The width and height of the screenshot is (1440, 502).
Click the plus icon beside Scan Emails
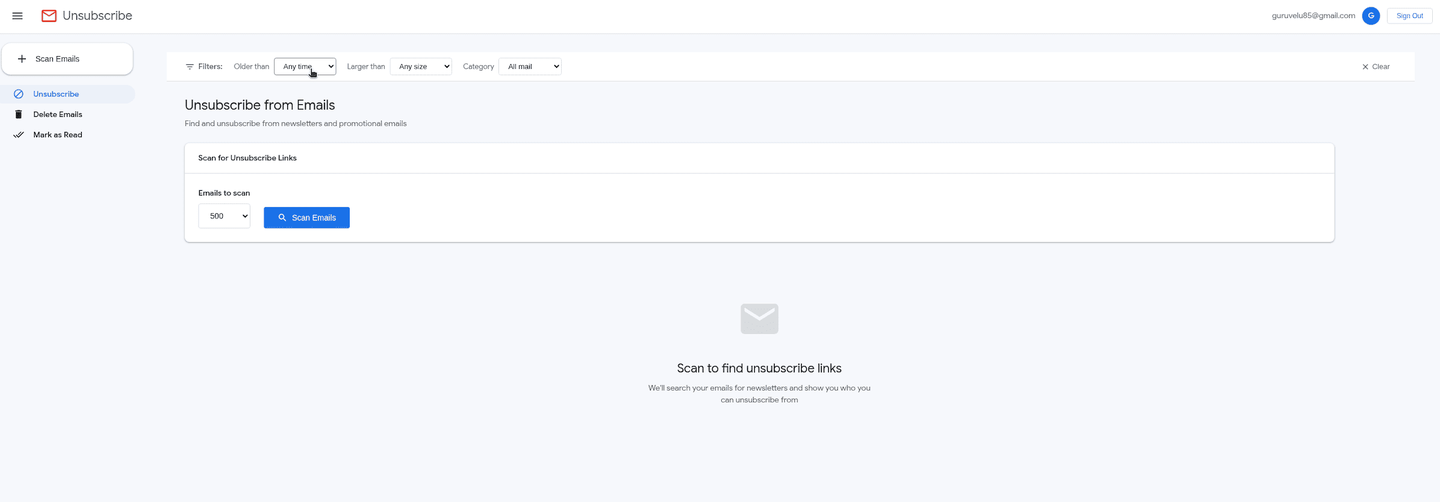[x=22, y=59]
